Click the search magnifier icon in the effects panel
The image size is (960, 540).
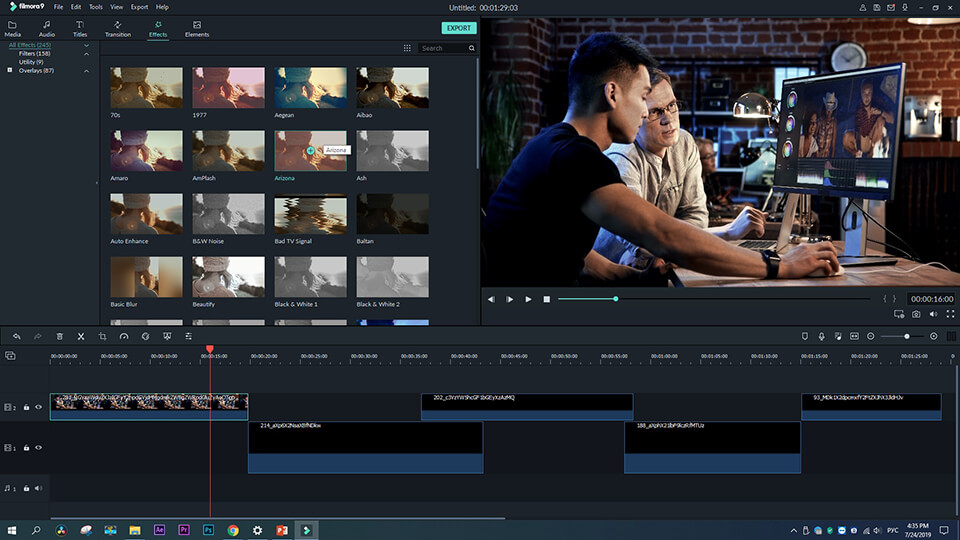click(471, 48)
